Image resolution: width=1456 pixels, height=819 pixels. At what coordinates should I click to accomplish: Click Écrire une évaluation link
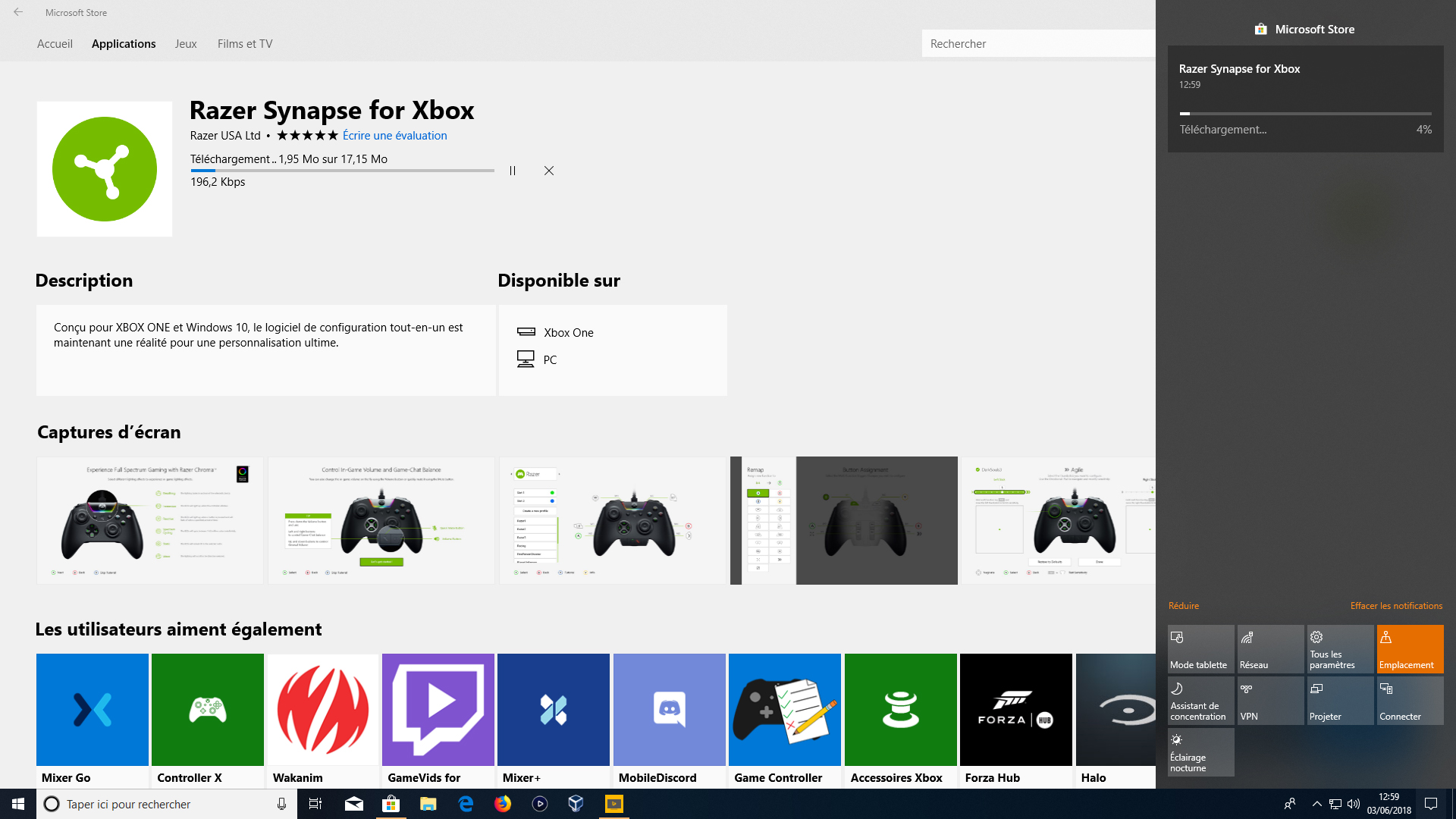point(394,135)
